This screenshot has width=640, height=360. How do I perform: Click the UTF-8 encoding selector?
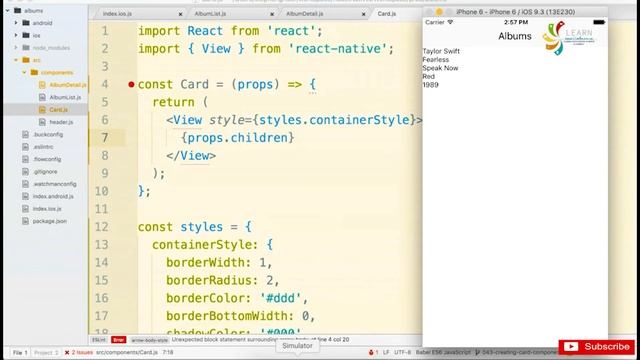tap(402, 352)
